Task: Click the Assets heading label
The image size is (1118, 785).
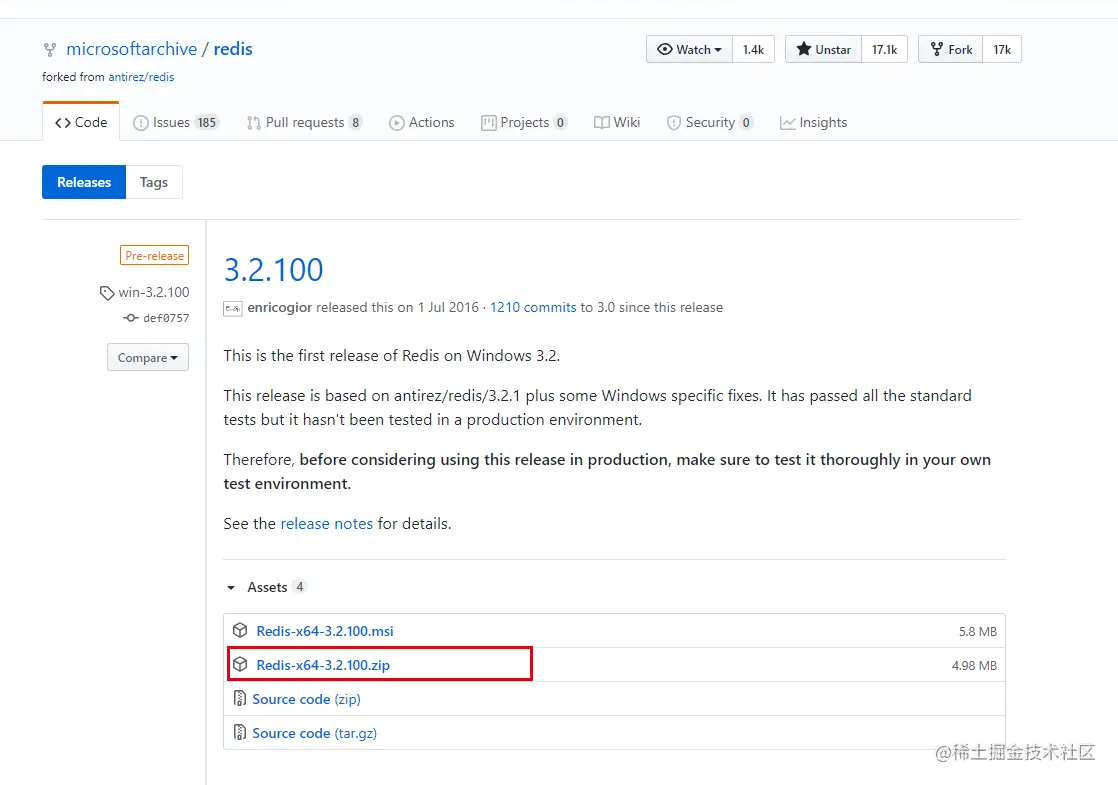Action: coord(267,587)
